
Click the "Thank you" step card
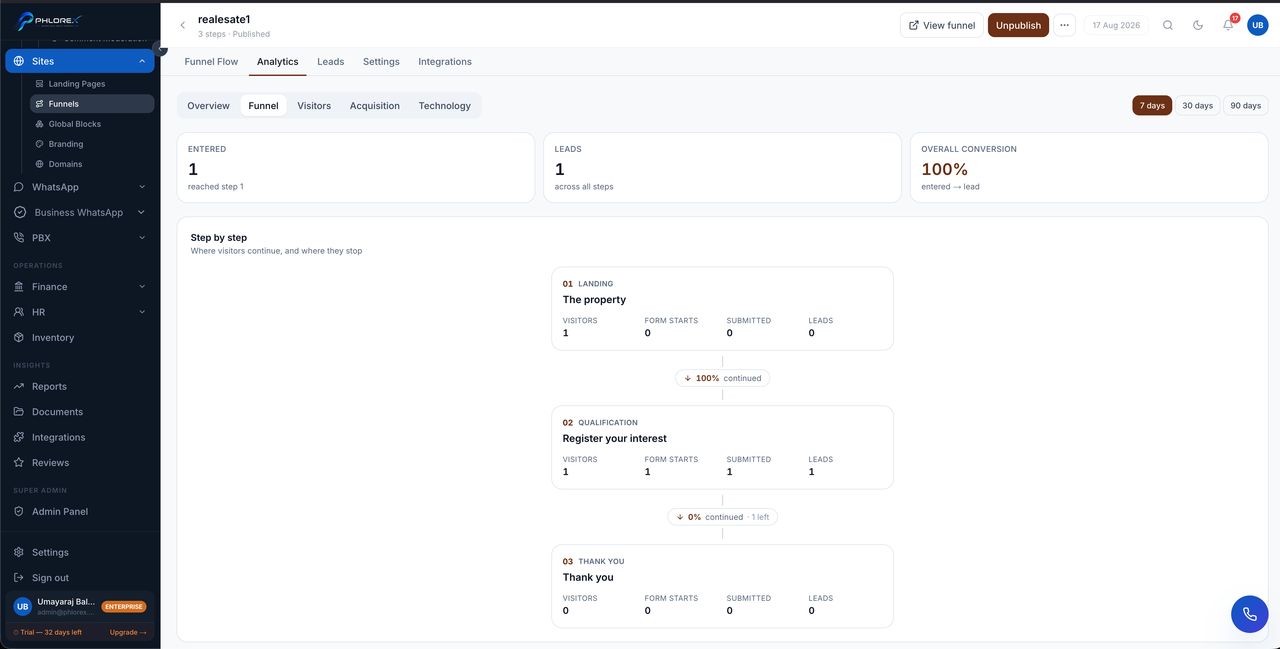[722, 586]
